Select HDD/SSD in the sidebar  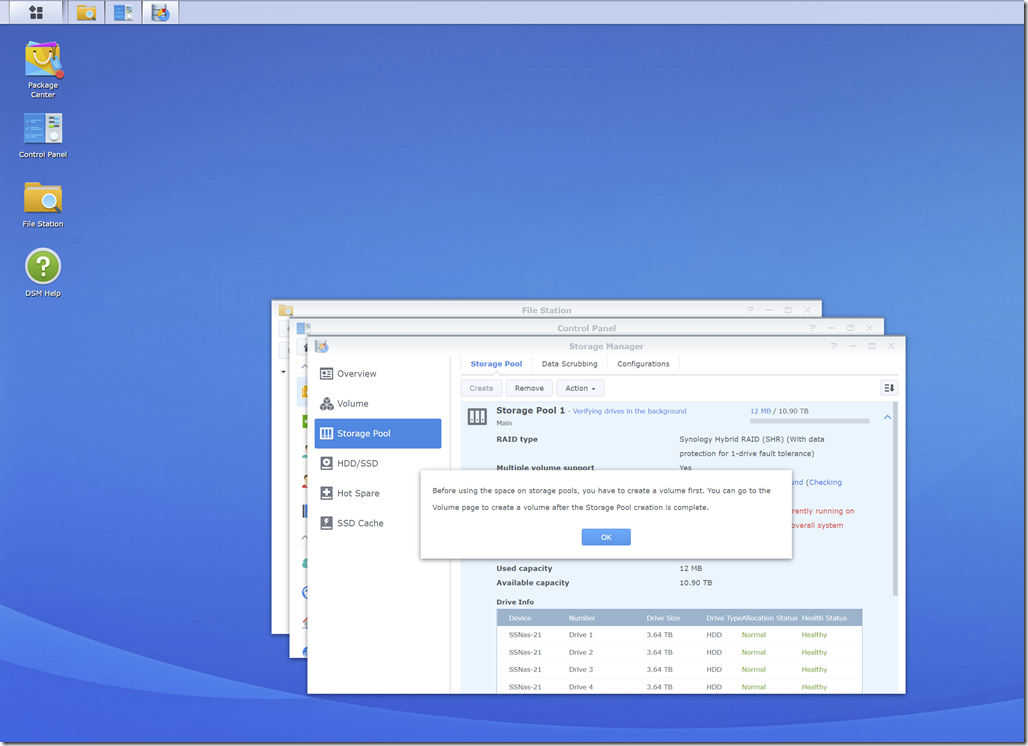coord(378,463)
